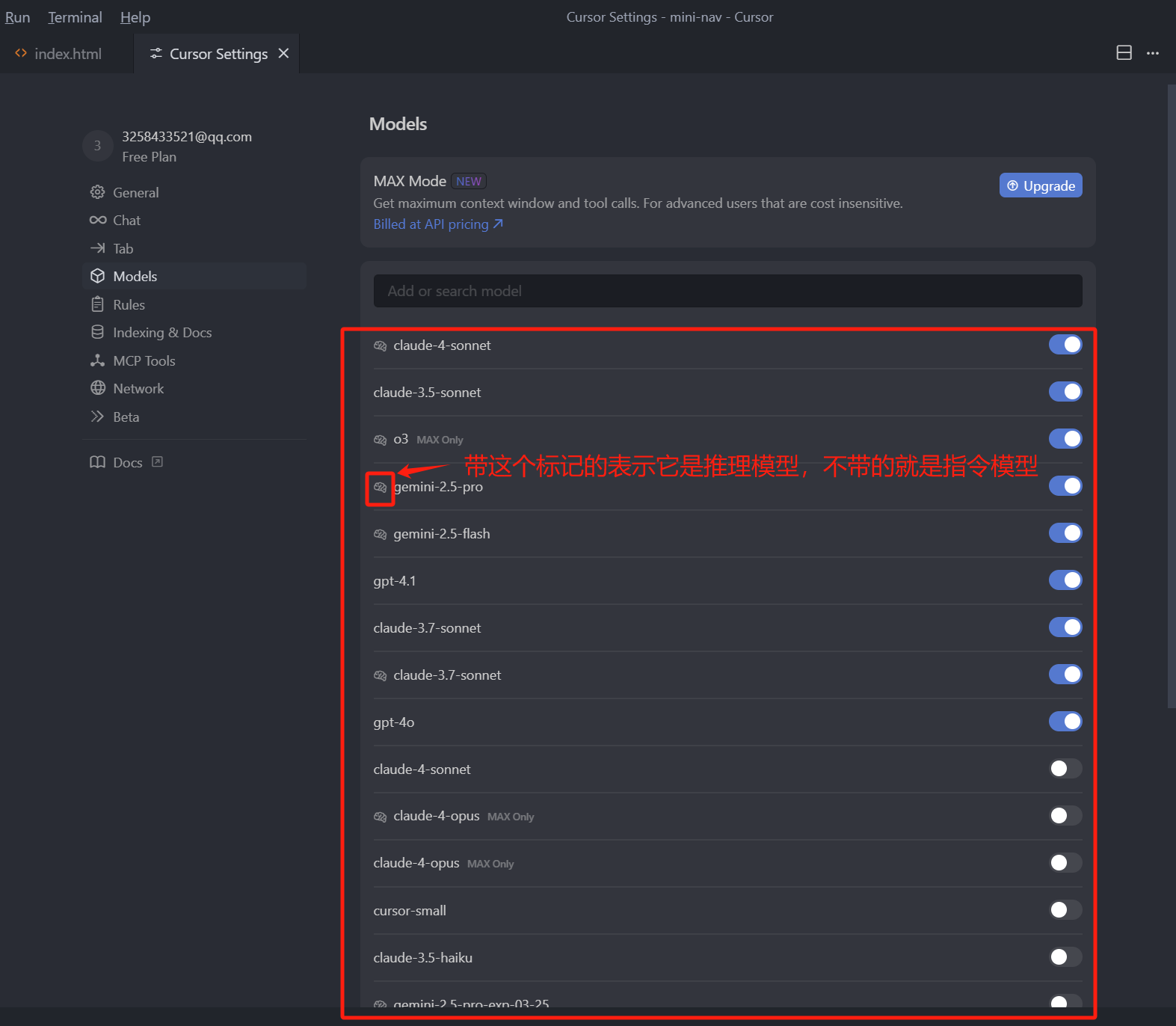
Task: Click the General gear icon in sidebar
Action: click(97, 192)
